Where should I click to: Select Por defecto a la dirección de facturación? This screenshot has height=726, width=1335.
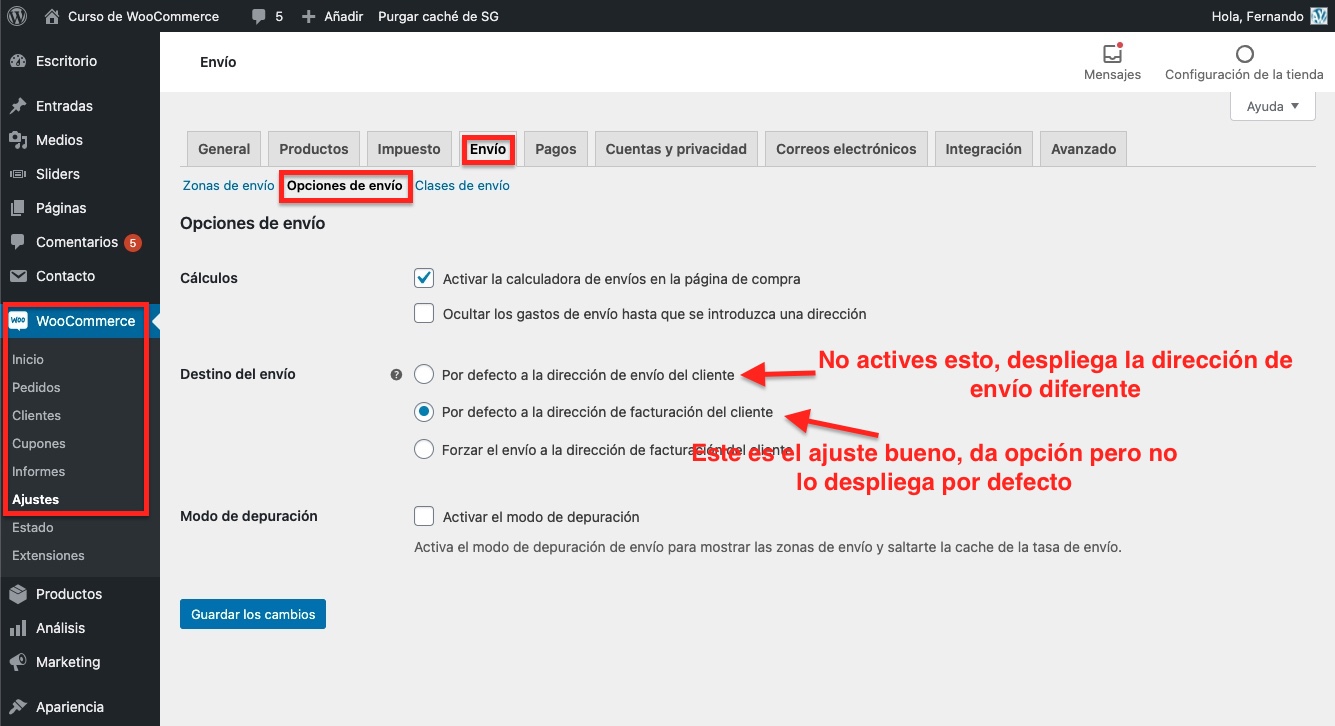click(x=424, y=411)
